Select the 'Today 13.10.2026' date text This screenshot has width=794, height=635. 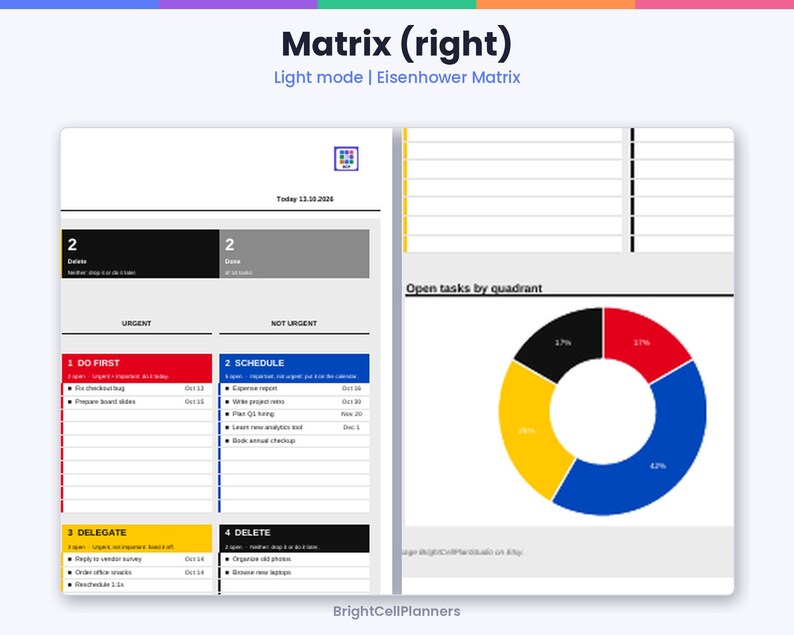(x=305, y=199)
